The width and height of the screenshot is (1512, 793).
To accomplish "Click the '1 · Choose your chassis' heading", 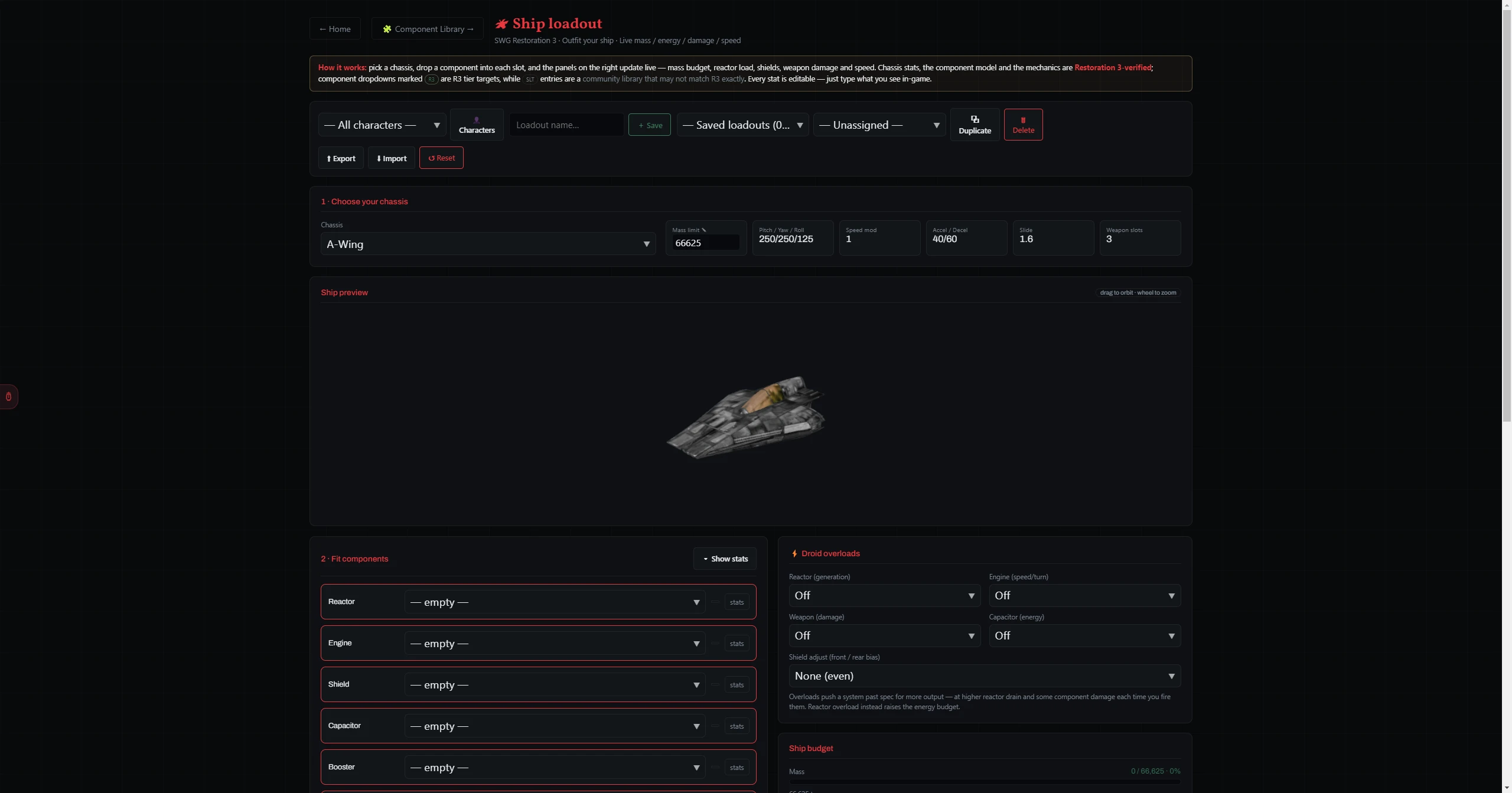I will click(x=364, y=201).
